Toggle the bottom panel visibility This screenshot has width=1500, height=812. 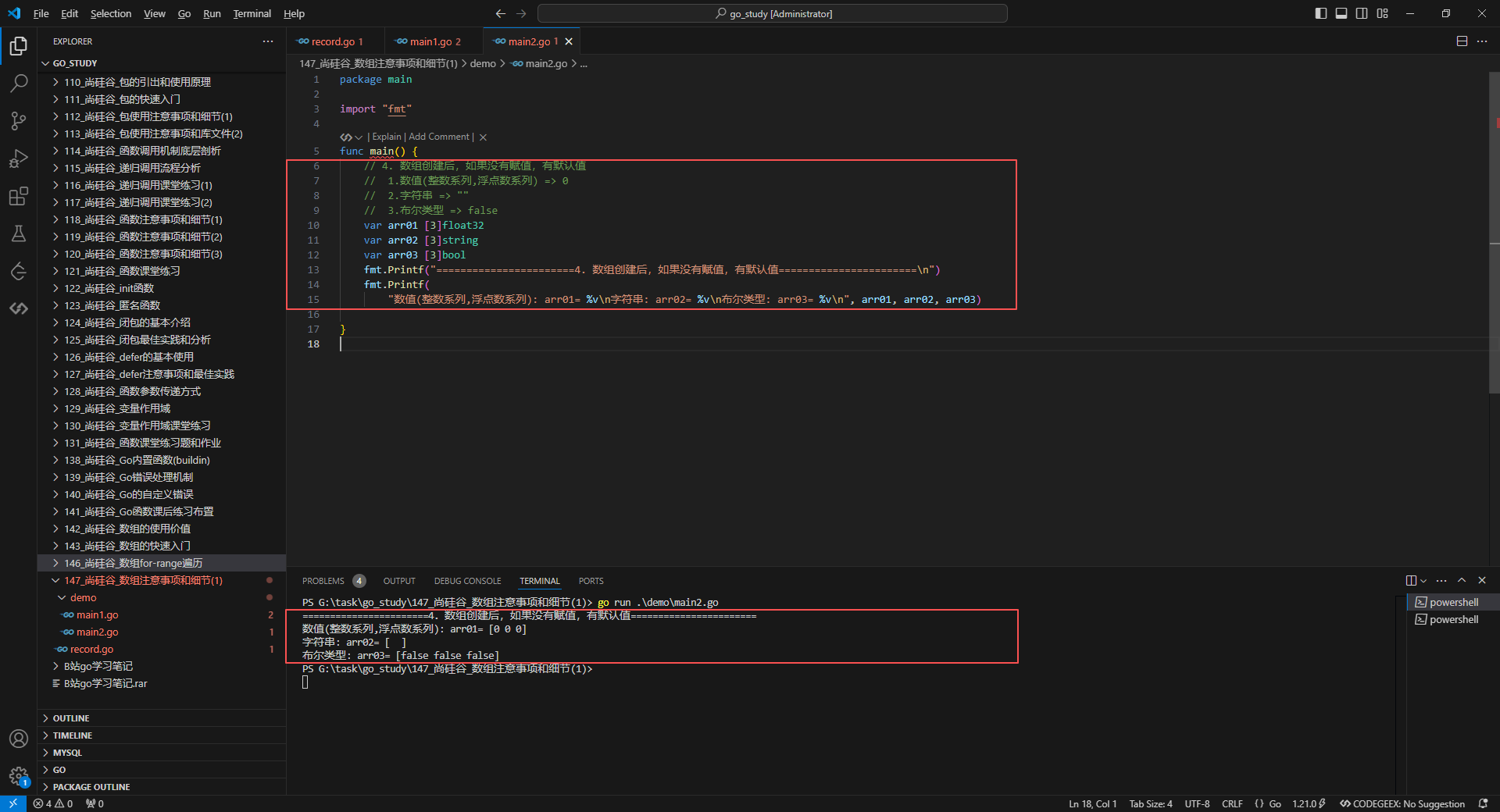click(1341, 13)
